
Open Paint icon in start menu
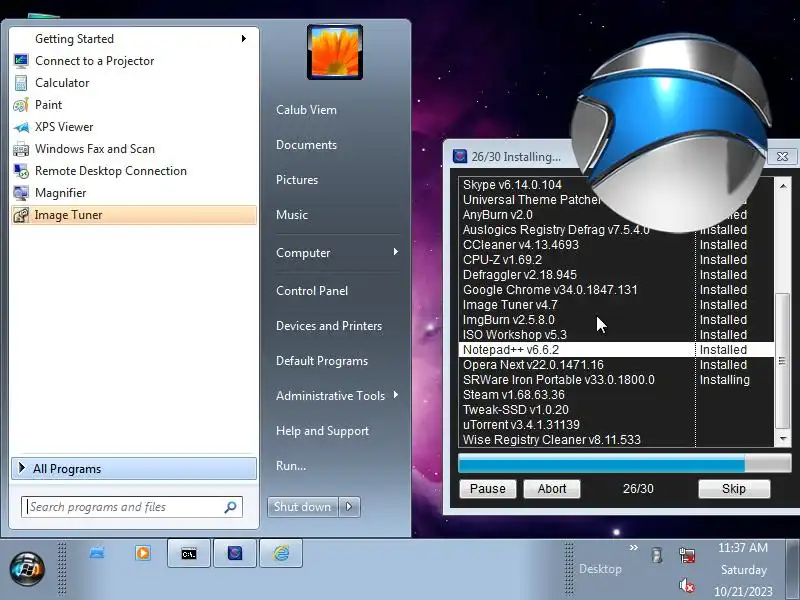tap(21, 105)
